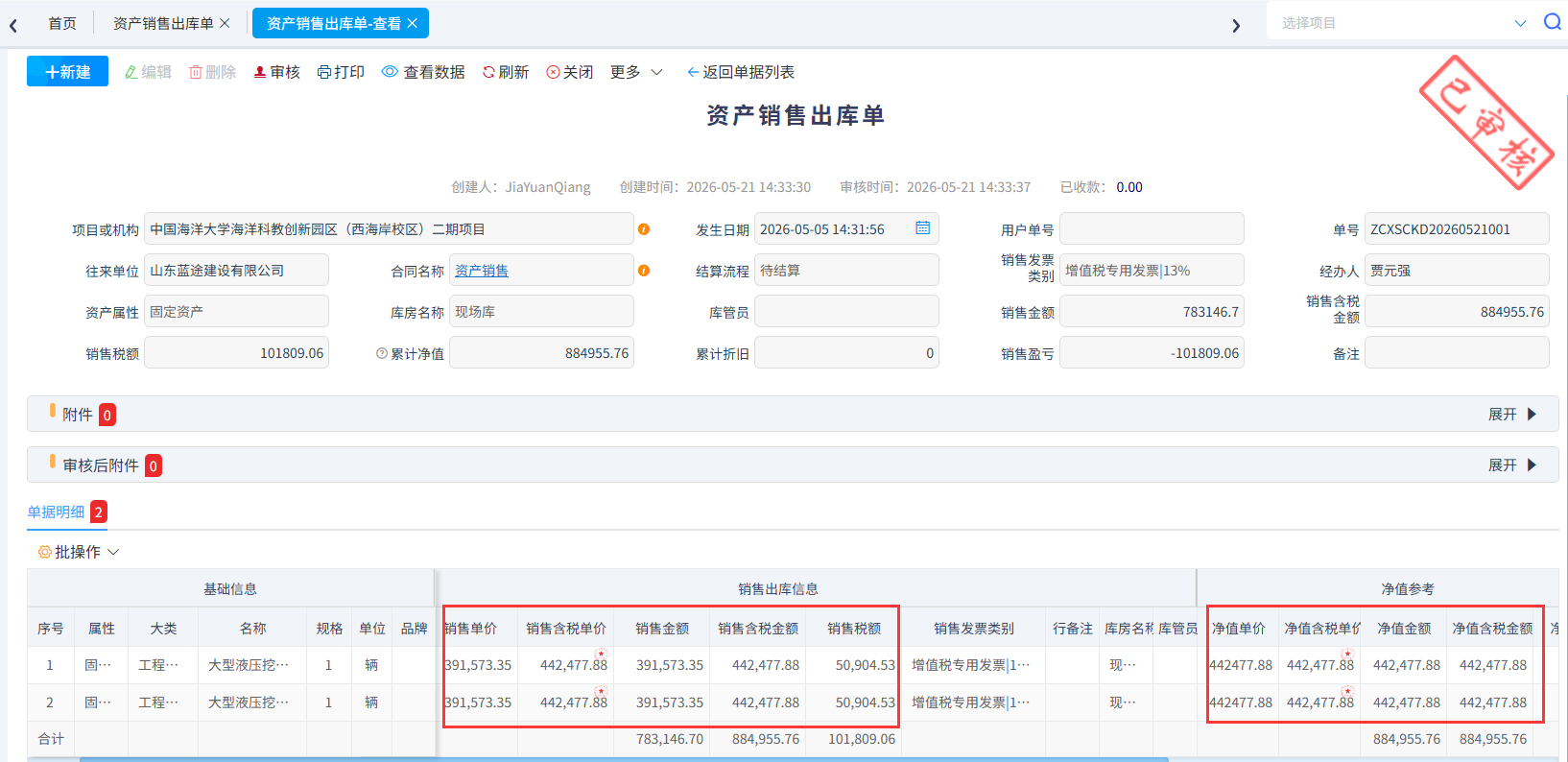The image size is (1568, 762).
Task: Return via 返回单据列表
Action: tap(741, 72)
